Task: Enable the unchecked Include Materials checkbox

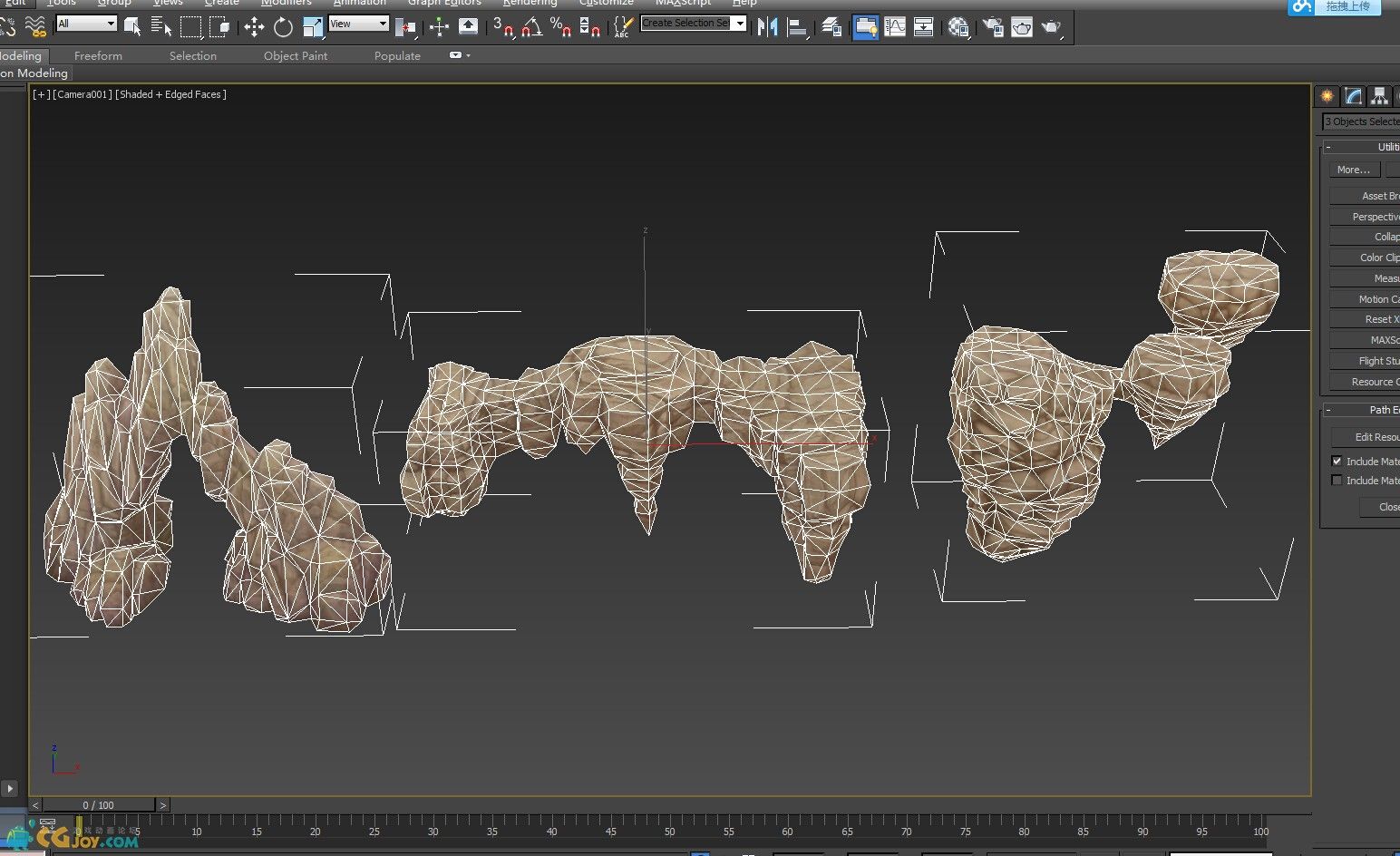Action: pyautogui.click(x=1337, y=480)
